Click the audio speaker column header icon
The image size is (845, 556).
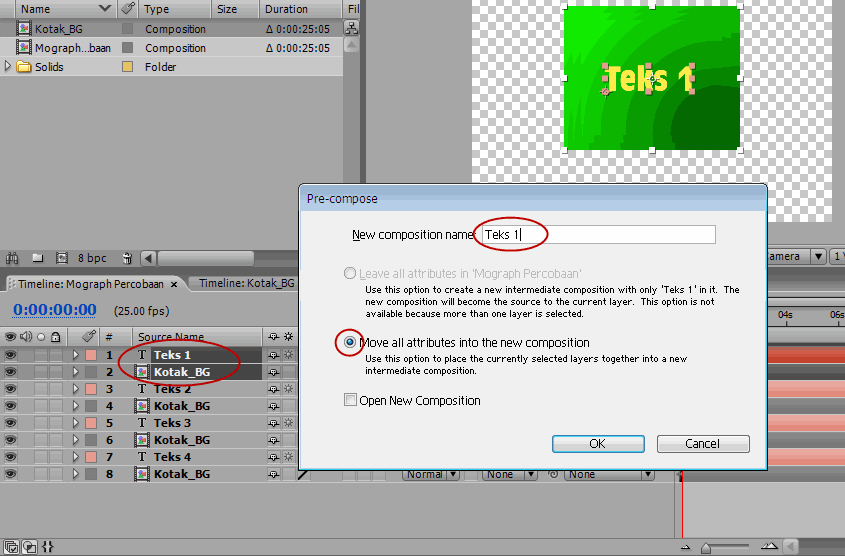[25, 337]
